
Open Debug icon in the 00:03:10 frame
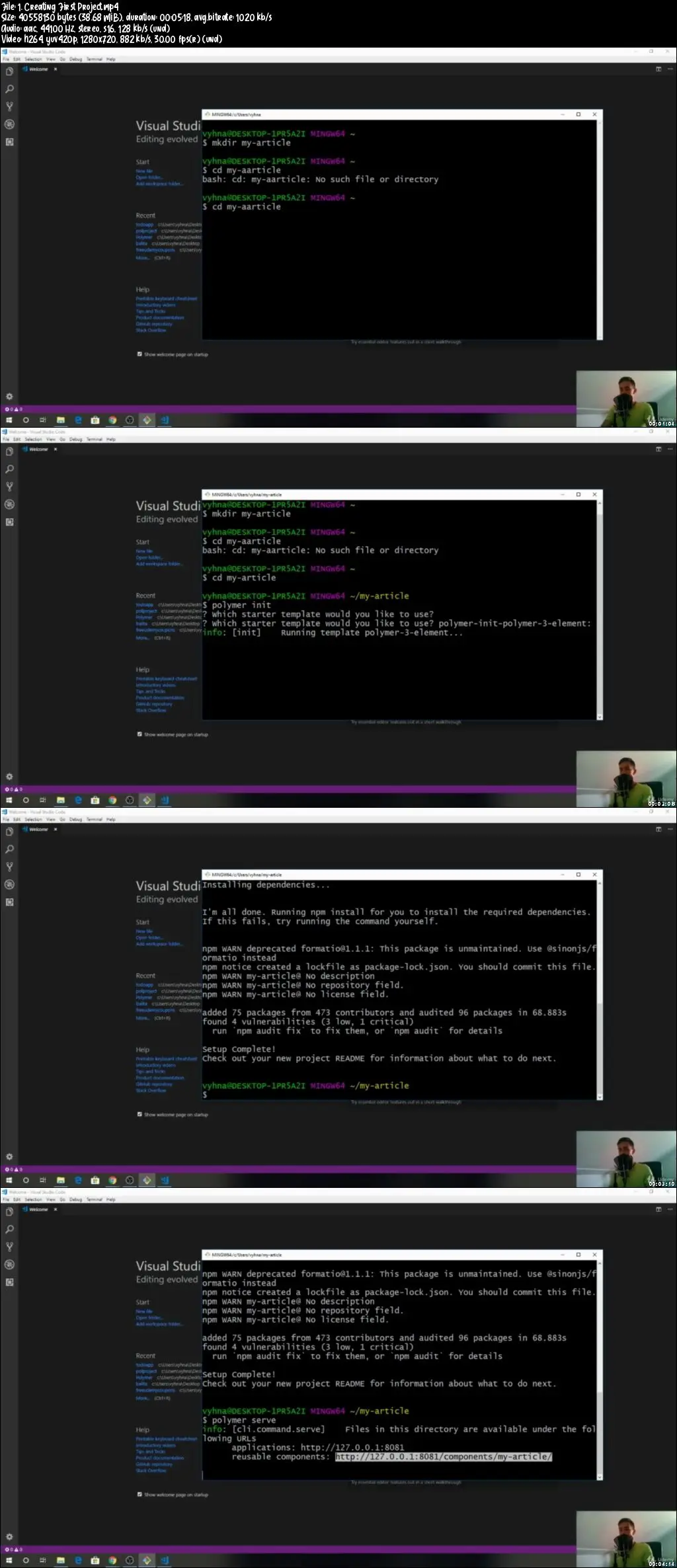[x=9, y=884]
